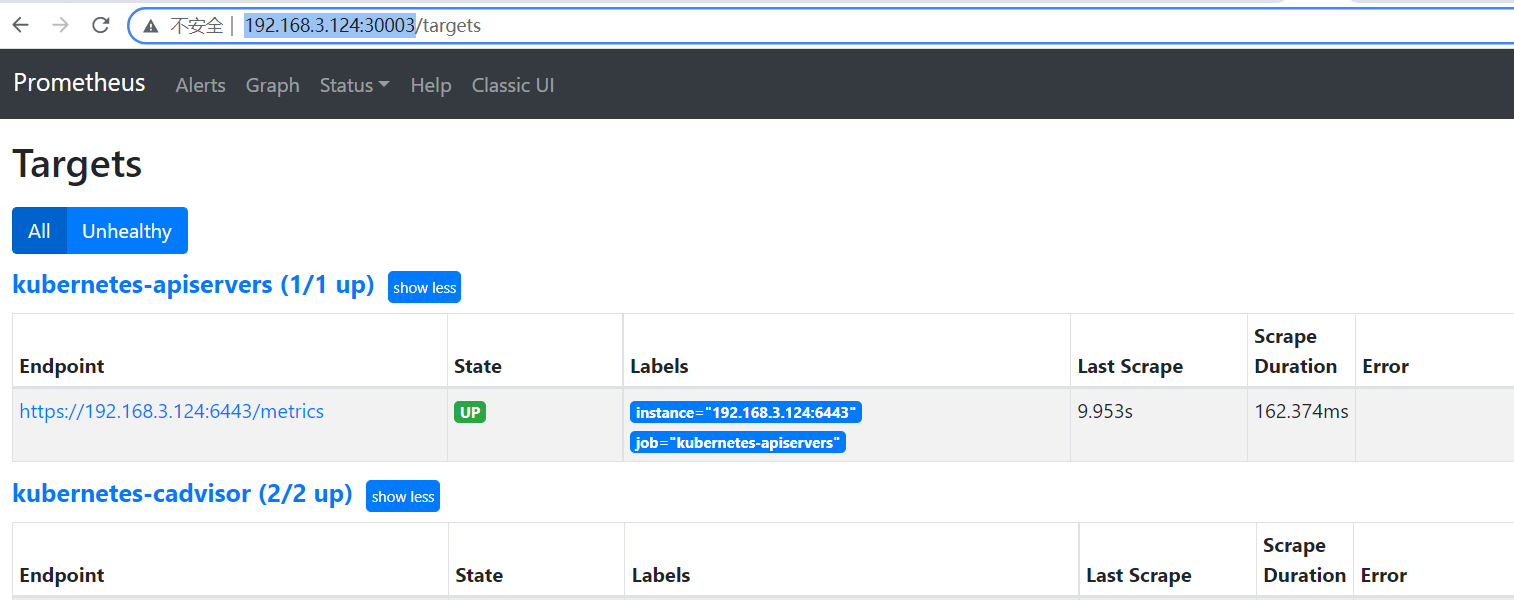
Task: Reload the page with refresh icon
Action: coord(101,25)
